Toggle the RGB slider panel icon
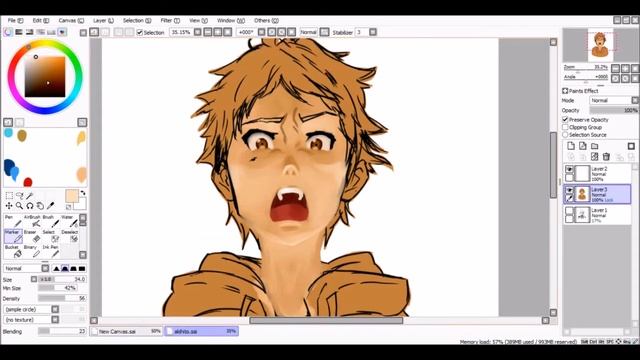Image resolution: width=640 pixels, height=360 pixels. coord(19,32)
